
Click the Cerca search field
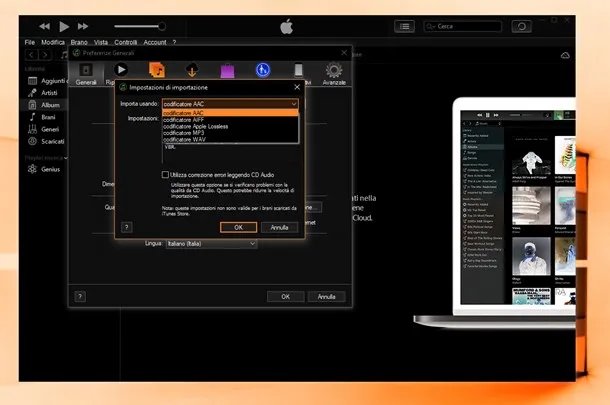(463, 26)
